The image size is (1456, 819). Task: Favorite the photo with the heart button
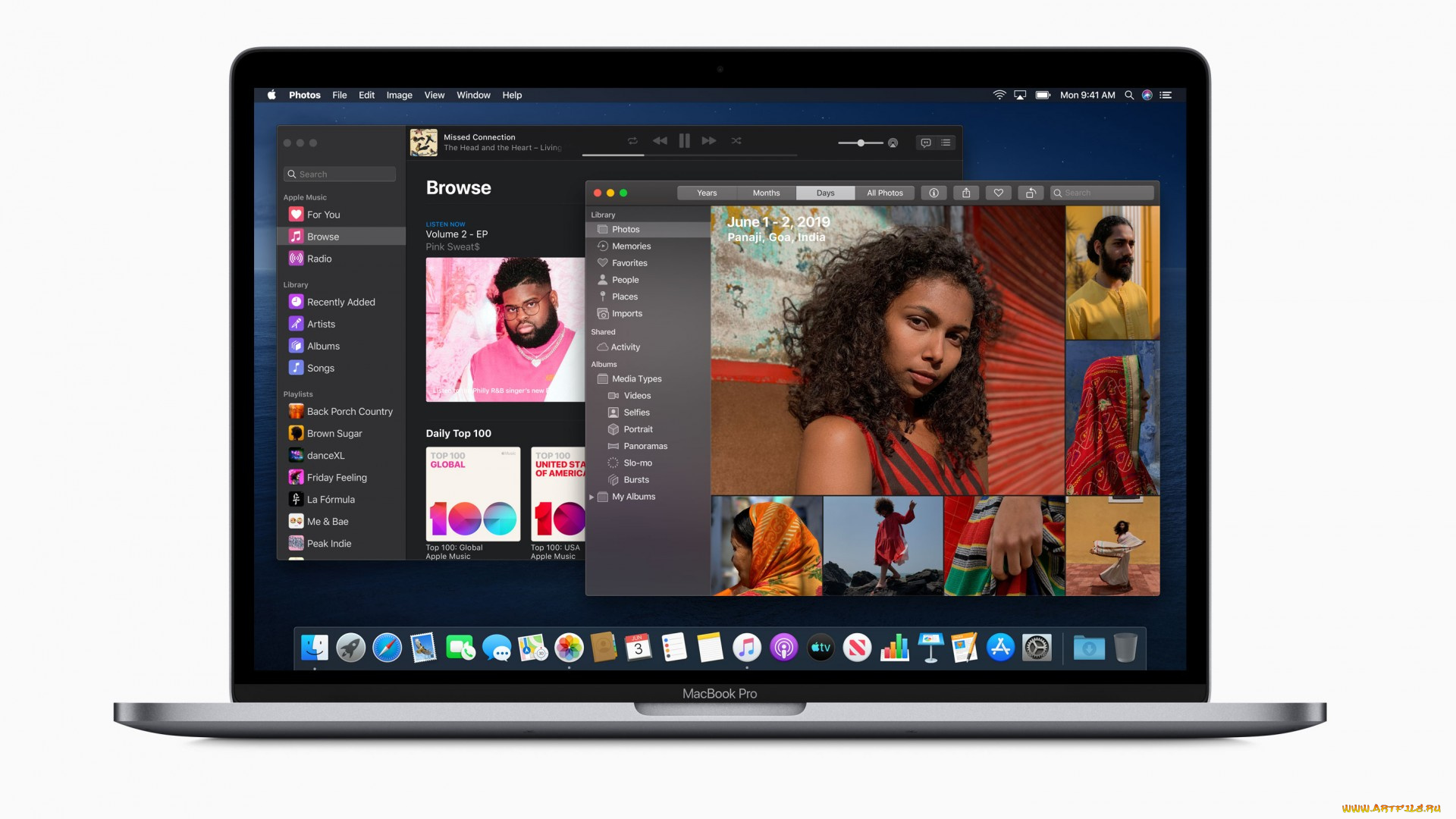click(x=999, y=193)
